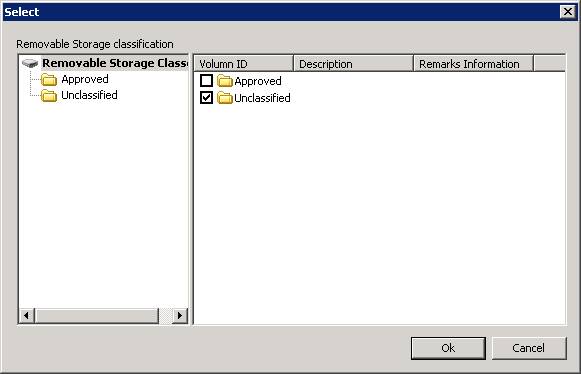
Task: Select Removable Storage Class root tree node
Action: [115, 63]
